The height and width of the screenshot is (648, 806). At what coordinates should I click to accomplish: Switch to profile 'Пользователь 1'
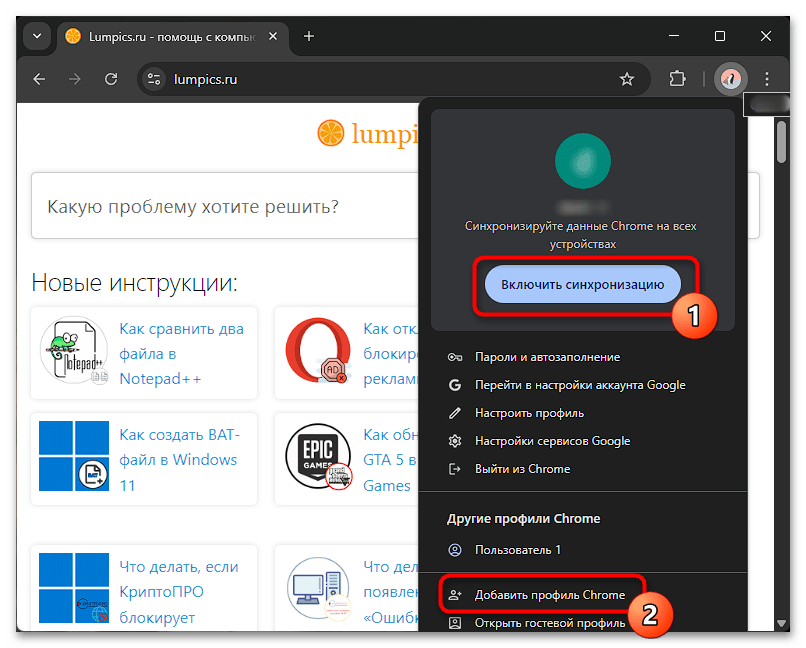(583, 550)
